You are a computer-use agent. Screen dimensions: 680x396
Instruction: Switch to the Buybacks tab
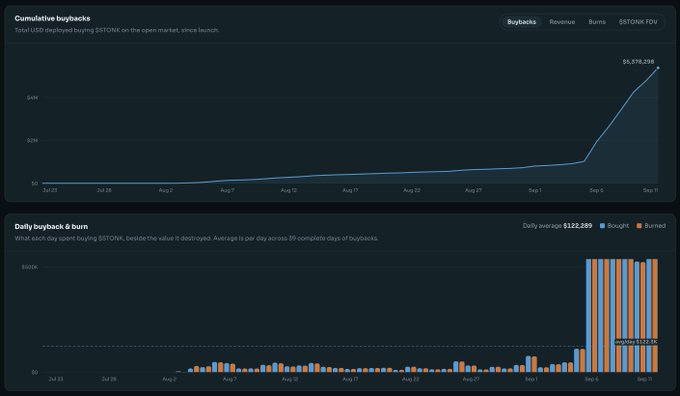pyautogui.click(x=521, y=22)
